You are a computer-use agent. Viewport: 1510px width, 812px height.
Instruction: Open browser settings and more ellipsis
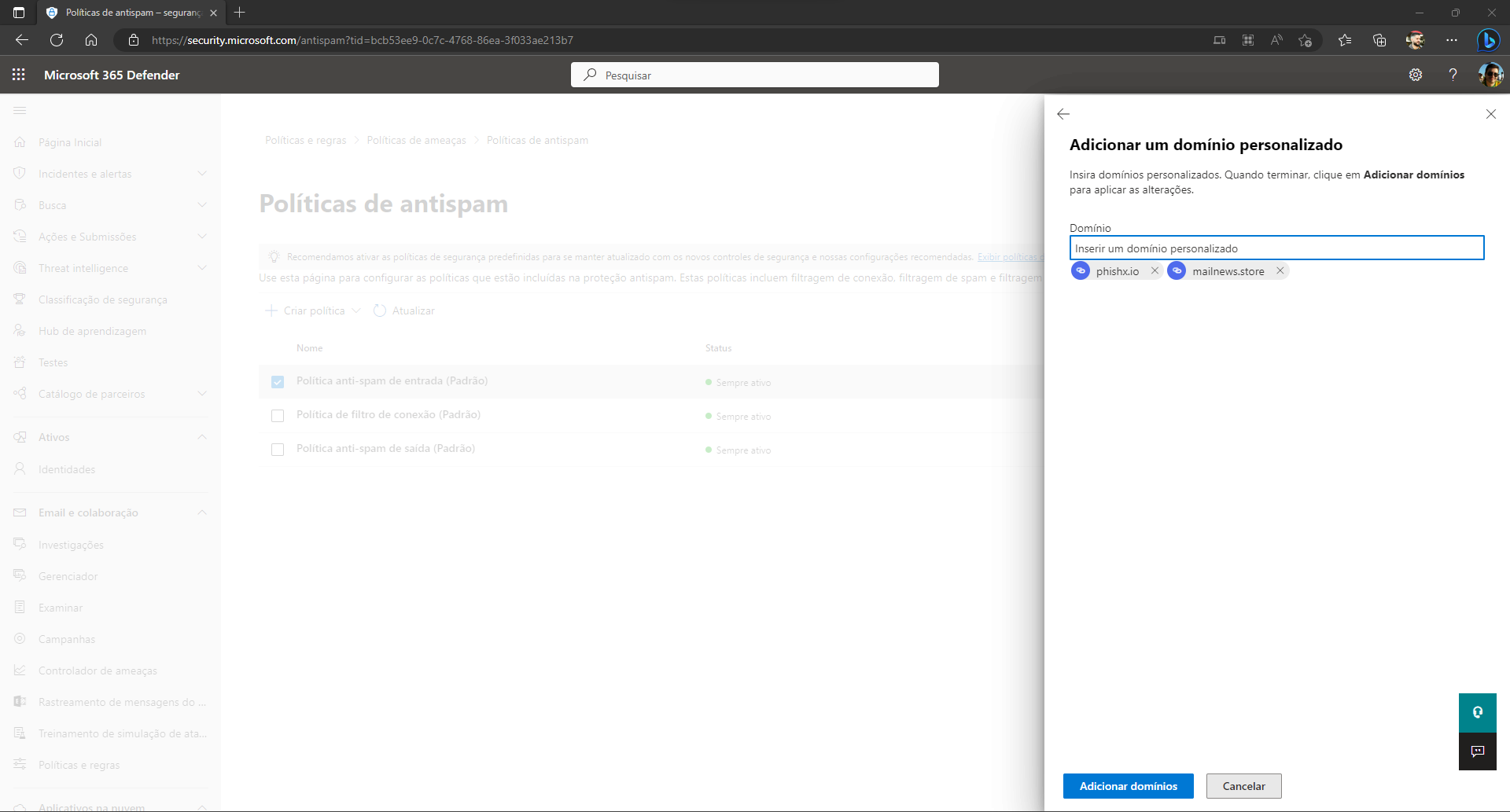1452,40
